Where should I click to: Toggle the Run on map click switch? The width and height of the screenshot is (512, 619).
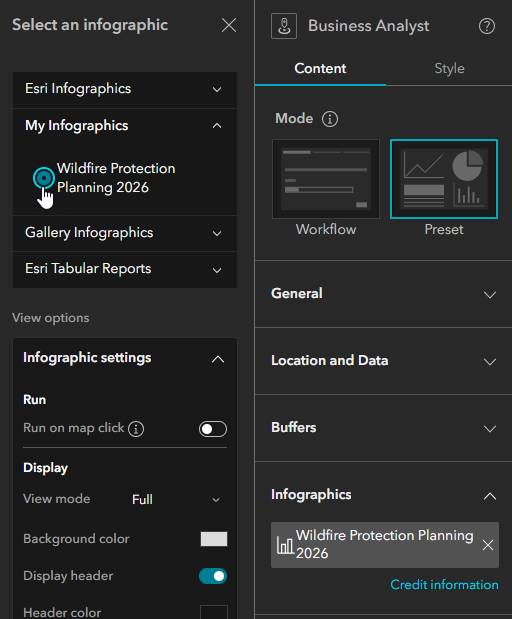[213, 429]
